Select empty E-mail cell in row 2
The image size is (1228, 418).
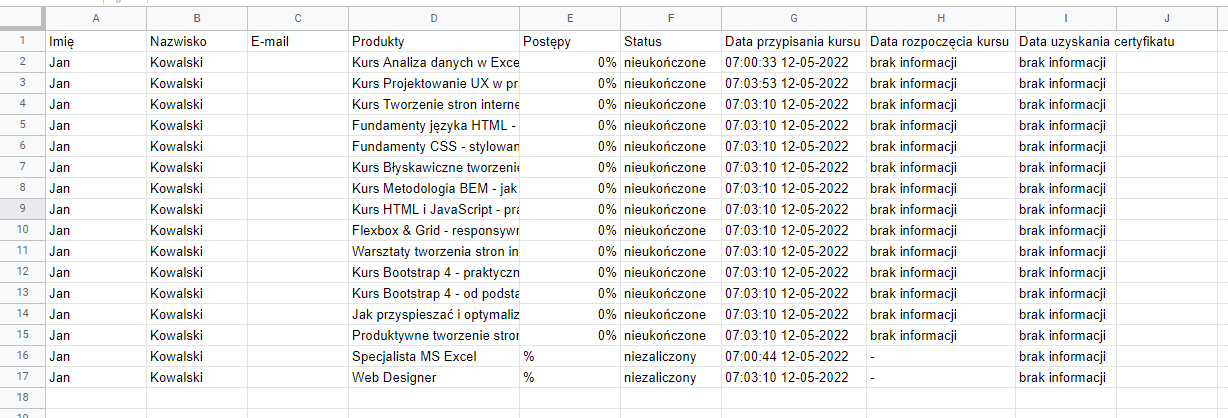click(x=297, y=62)
